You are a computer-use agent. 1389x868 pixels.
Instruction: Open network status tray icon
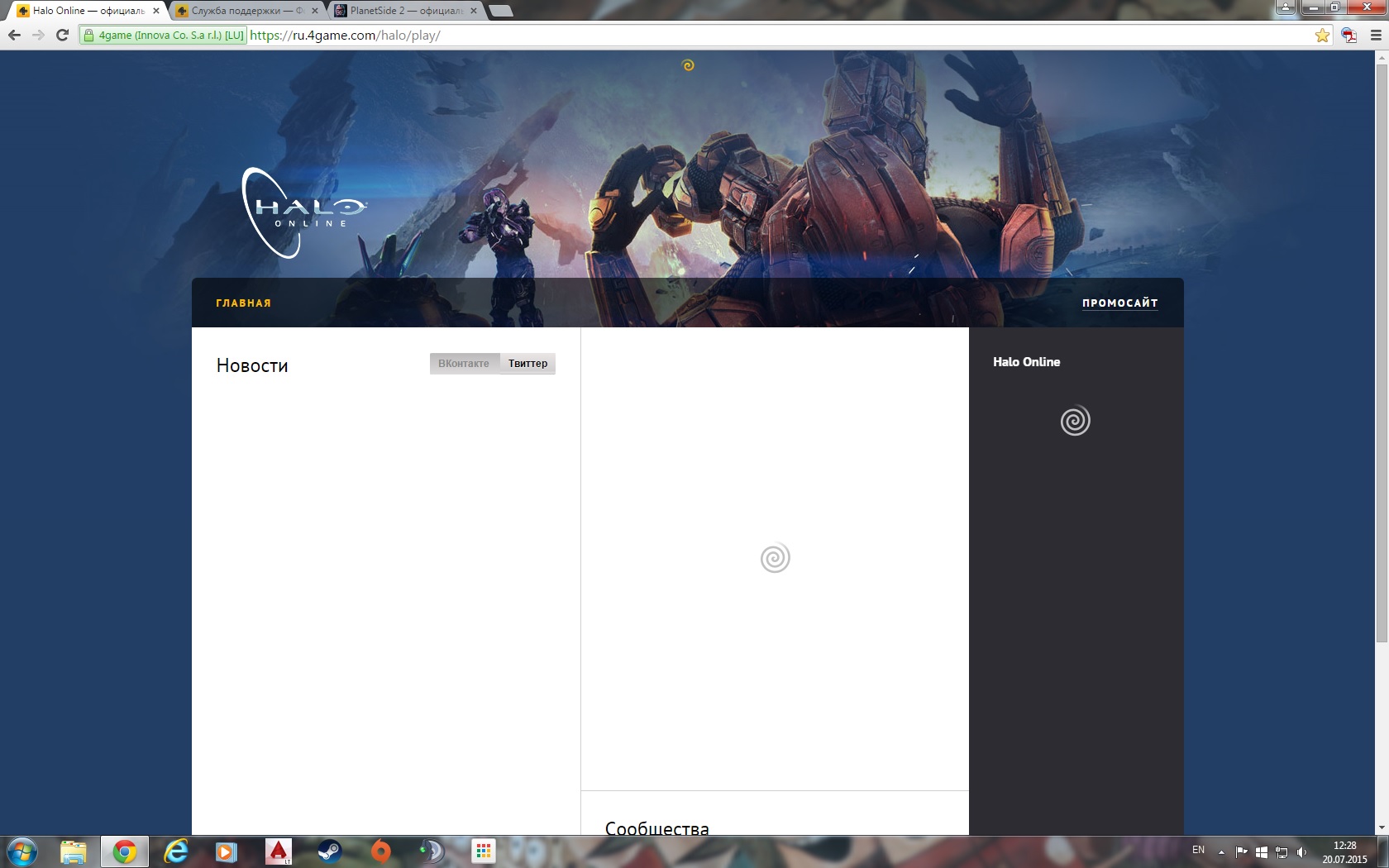pyautogui.click(x=1282, y=852)
